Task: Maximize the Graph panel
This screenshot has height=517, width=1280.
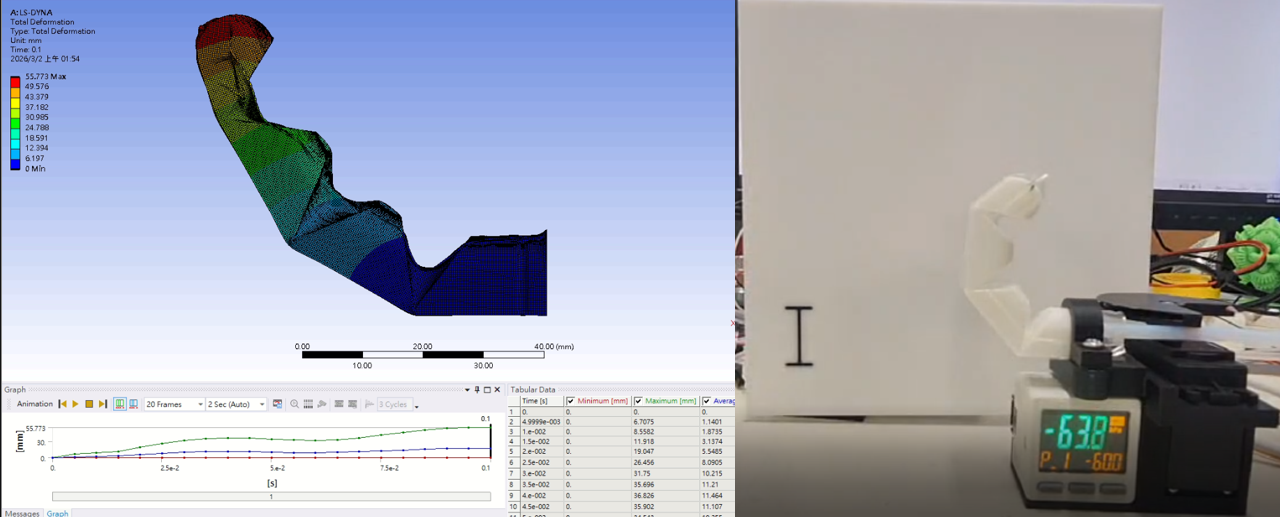Action: pyautogui.click(x=487, y=390)
